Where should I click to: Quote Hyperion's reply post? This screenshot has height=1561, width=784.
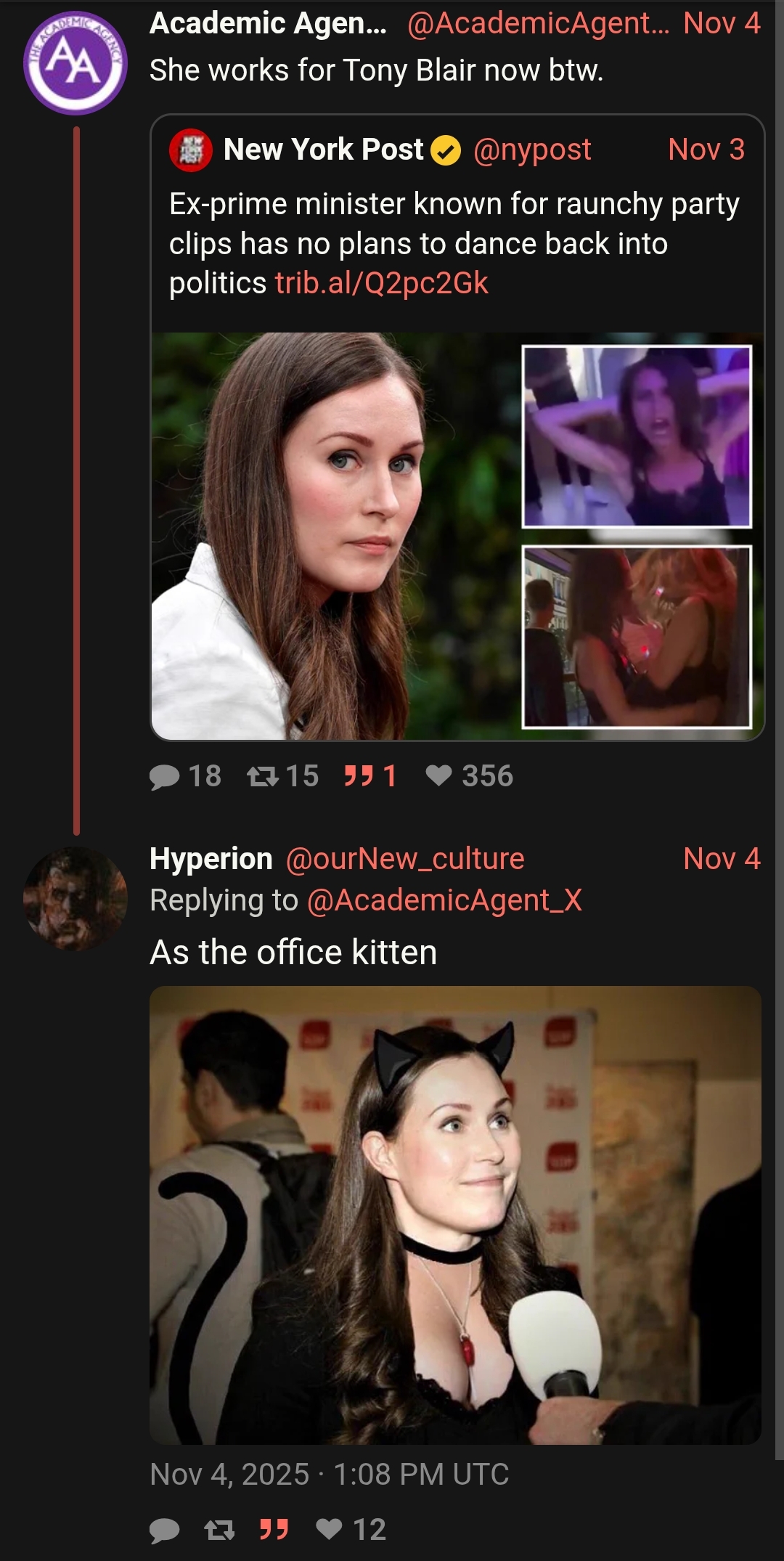[x=274, y=1530]
